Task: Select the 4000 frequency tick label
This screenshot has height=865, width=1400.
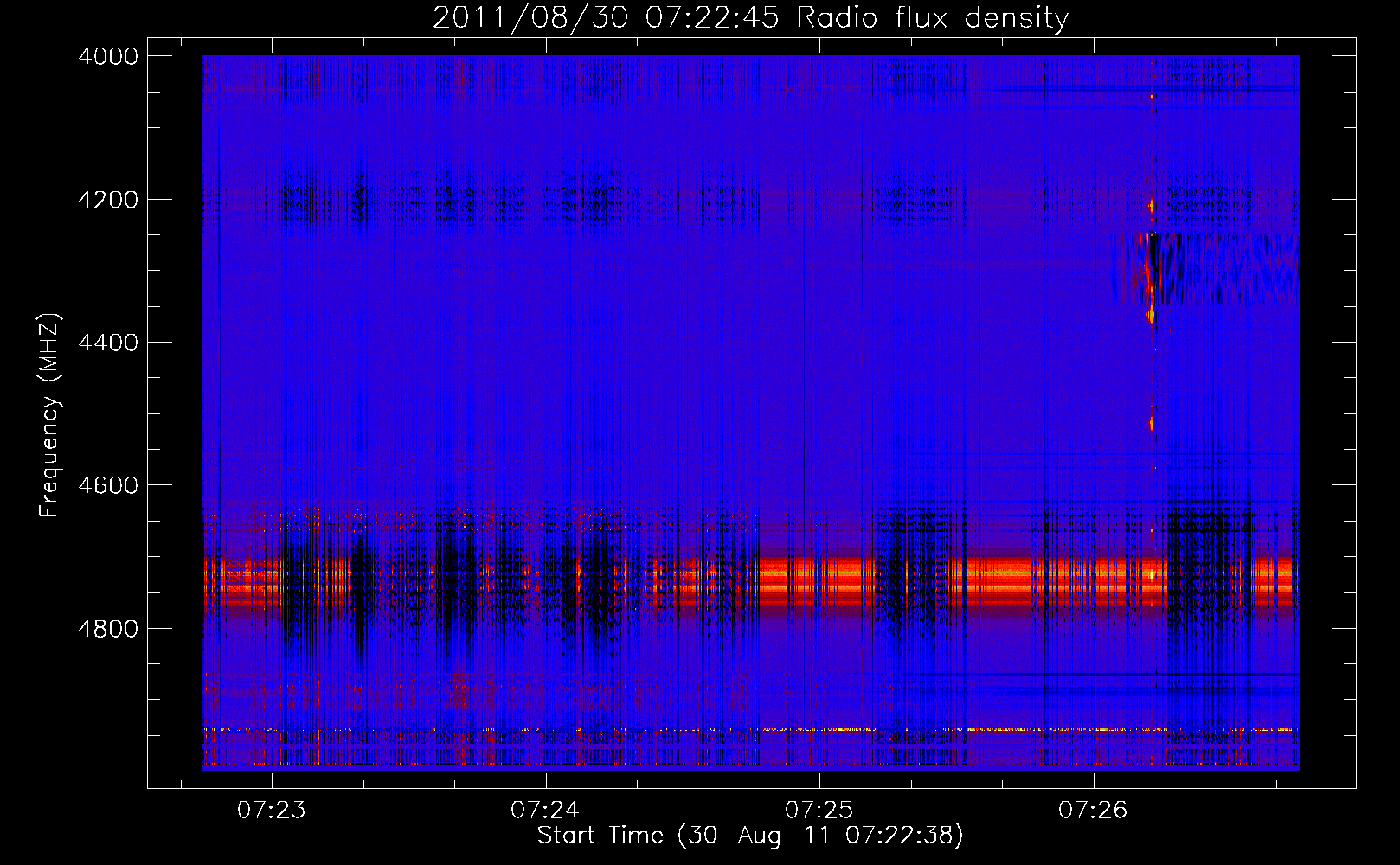Action: tap(108, 56)
